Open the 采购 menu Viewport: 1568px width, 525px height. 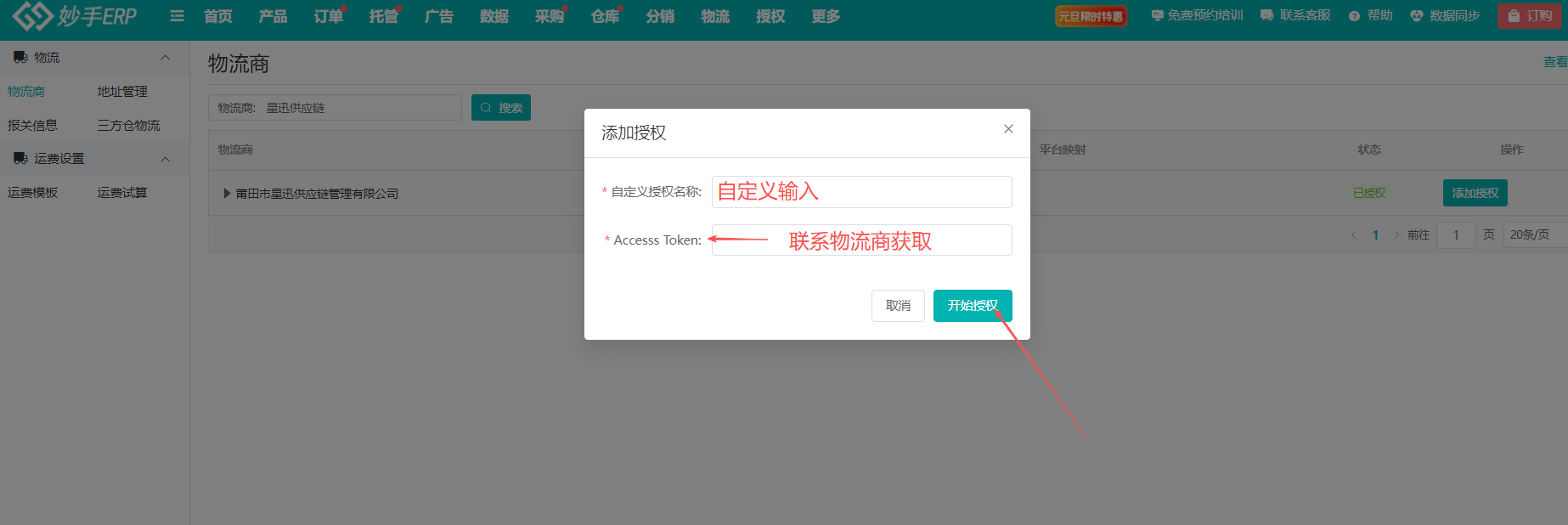(550, 16)
